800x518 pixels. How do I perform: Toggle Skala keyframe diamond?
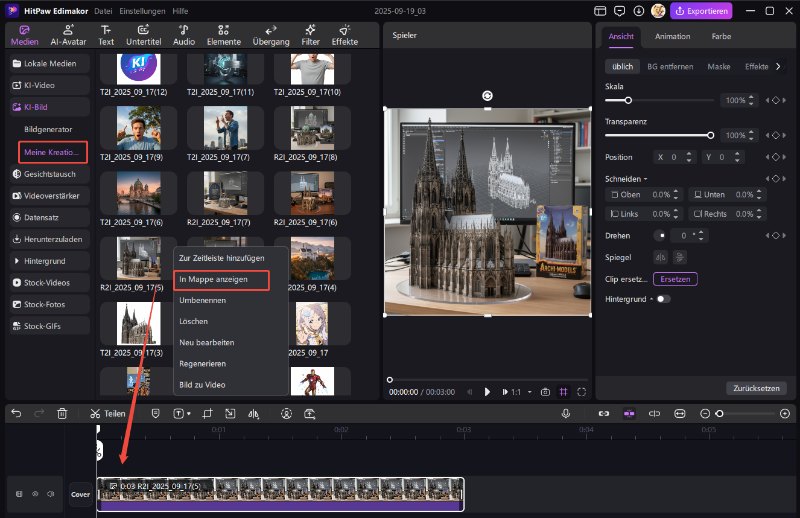pyautogui.click(x=776, y=101)
